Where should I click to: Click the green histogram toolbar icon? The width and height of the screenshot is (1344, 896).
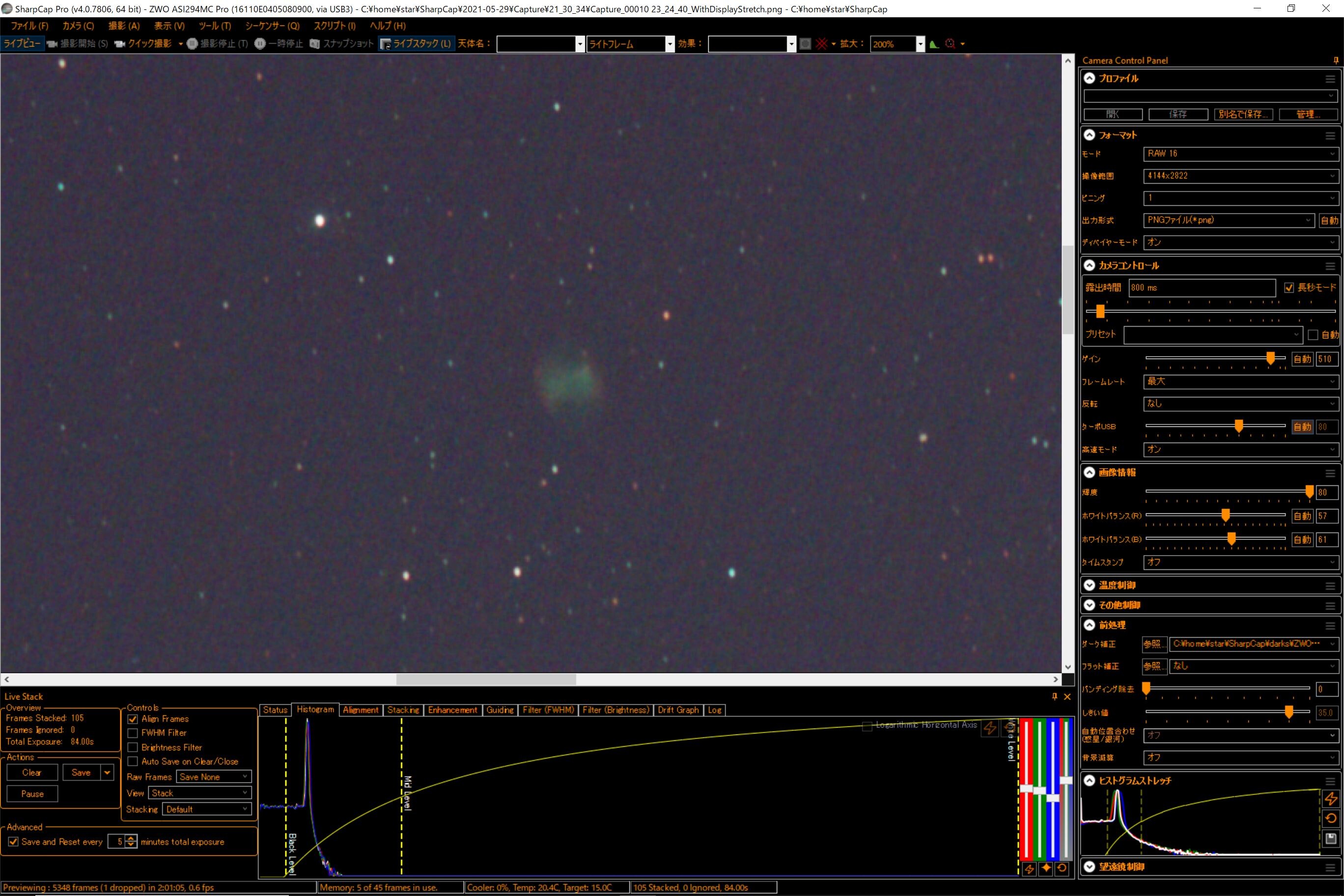[x=934, y=44]
